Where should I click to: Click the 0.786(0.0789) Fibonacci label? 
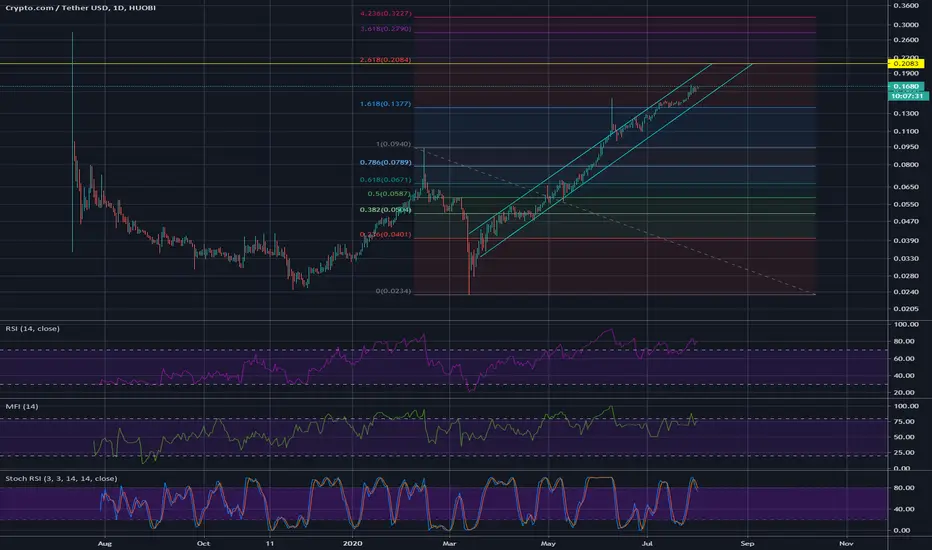(x=385, y=162)
